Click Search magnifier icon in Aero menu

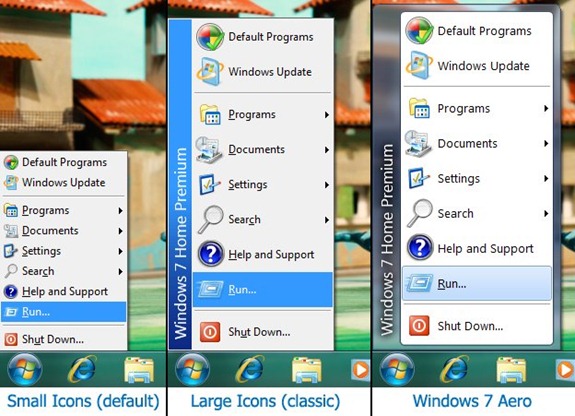pyautogui.click(x=420, y=213)
